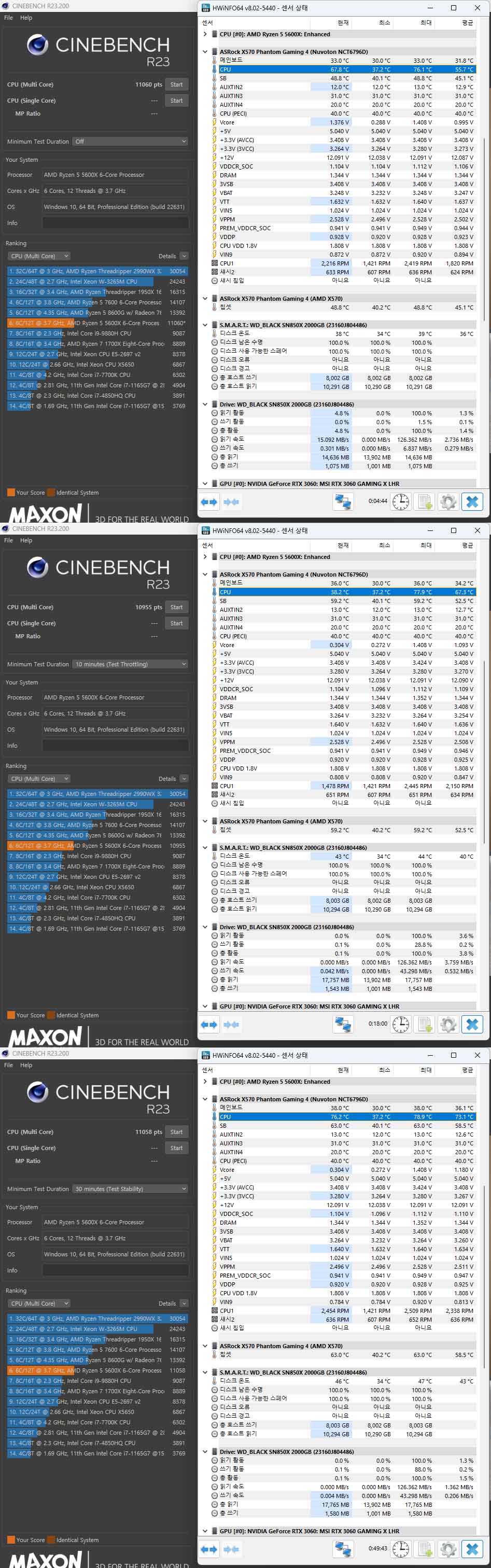The height and width of the screenshot is (1568, 491).
Task: Expand Details arrow in the 10955 pts Cinebench window
Action: coord(184,778)
